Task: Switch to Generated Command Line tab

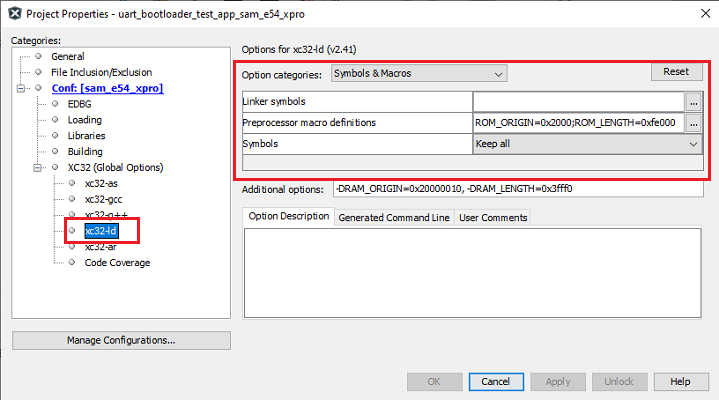Action: tap(394, 217)
